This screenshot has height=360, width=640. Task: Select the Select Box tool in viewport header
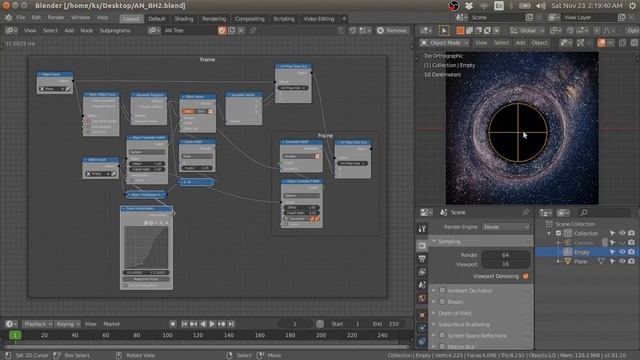pyautogui.click(x=444, y=31)
